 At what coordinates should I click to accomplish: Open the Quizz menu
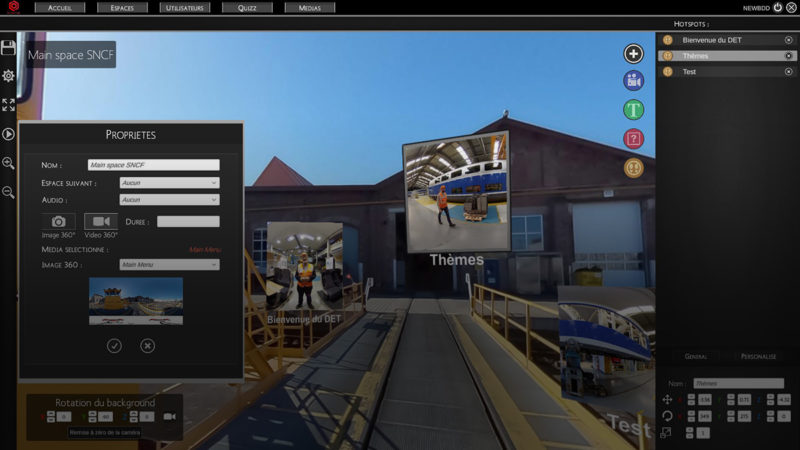[247, 8]
